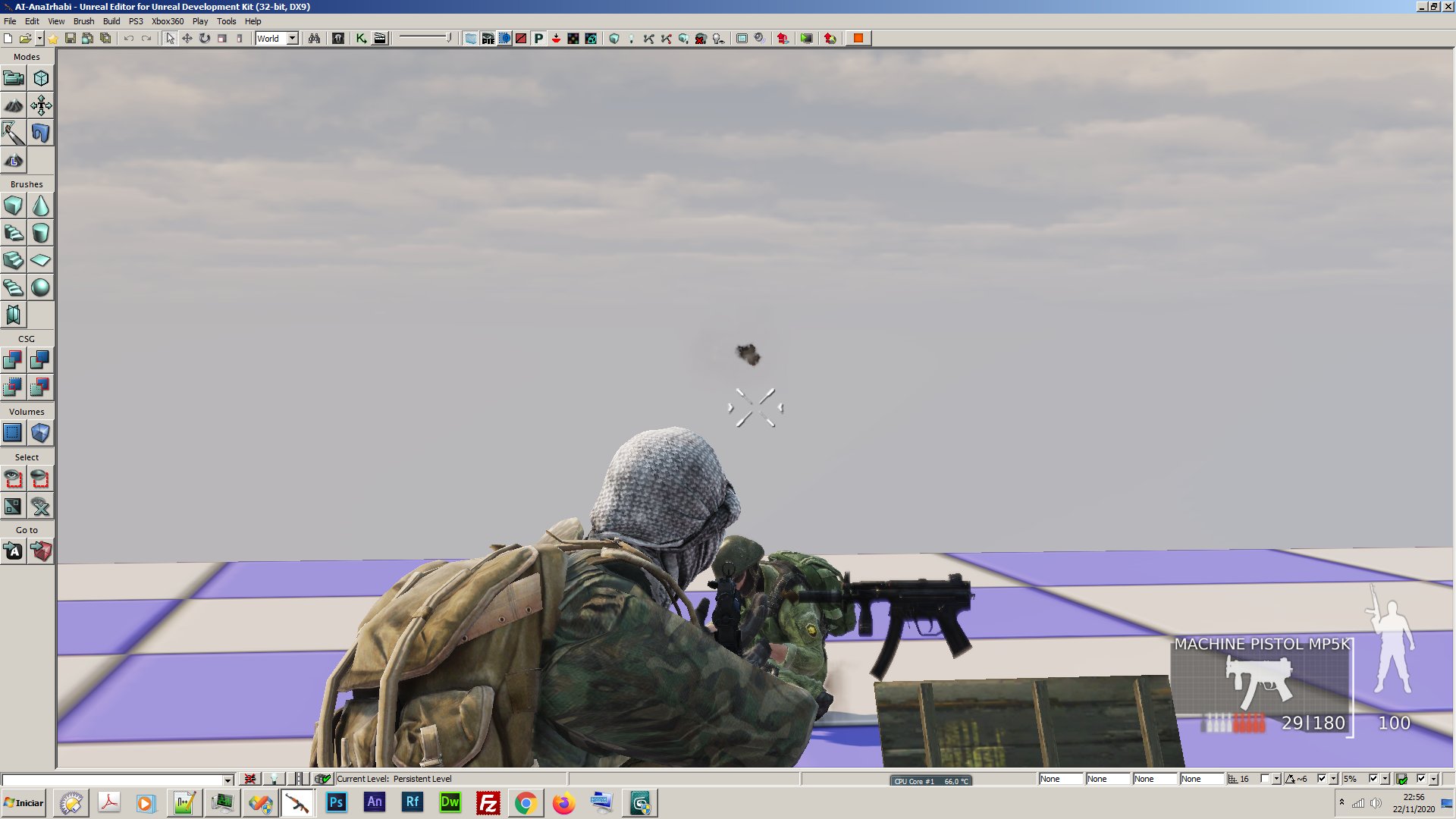Open the View menu
The width and height of the screenshot is (1456, 819).
tap(56, 21)
